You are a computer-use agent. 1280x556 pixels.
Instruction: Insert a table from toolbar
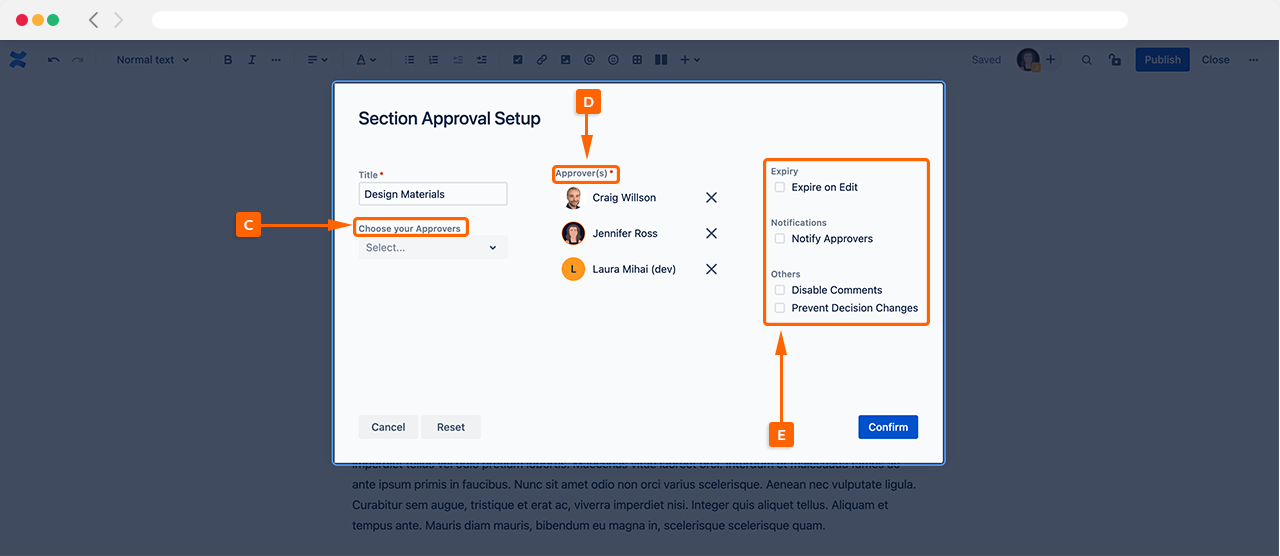point(637,60)
